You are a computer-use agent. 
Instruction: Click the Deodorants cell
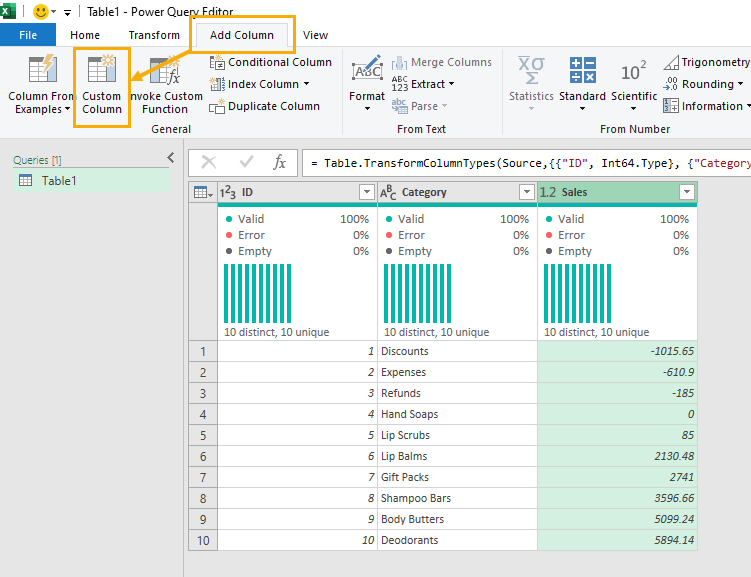point(457,541)
